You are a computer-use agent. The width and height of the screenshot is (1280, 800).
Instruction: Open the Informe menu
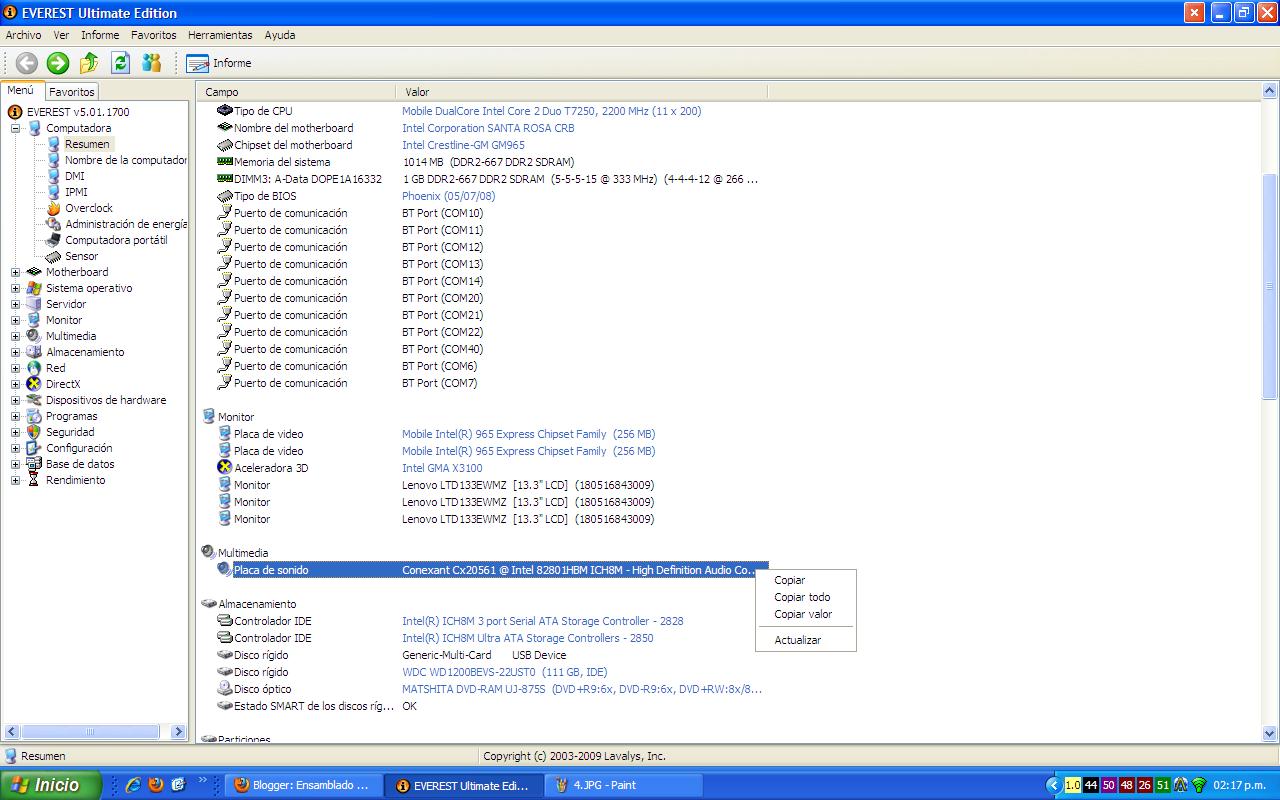click(100, 35)
